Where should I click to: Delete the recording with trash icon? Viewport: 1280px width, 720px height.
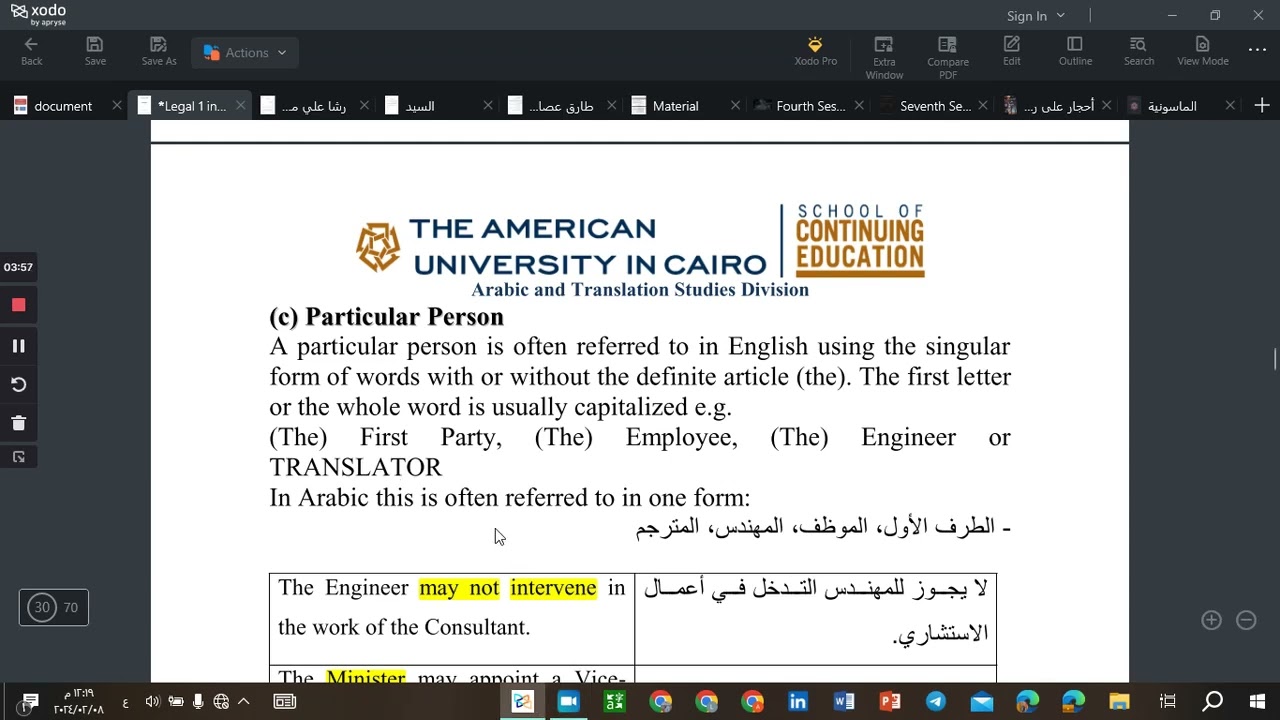click(x=18, y=423)
